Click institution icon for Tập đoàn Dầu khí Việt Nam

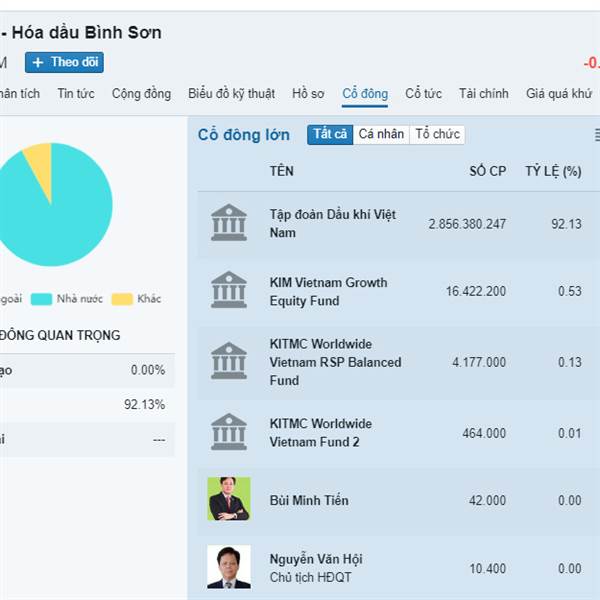[x=229, y=222]
